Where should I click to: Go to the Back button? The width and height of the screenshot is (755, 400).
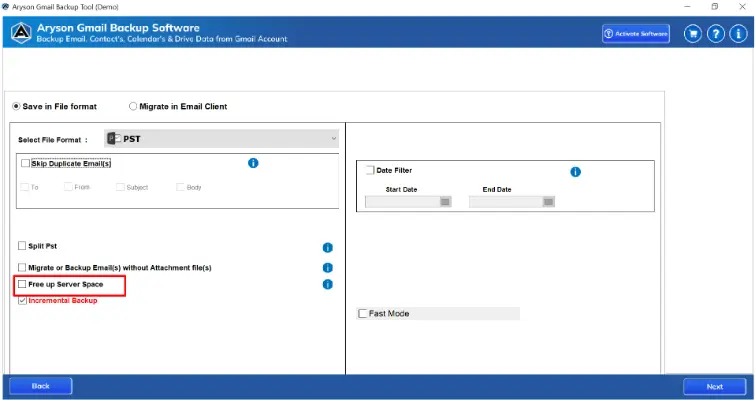tap(41, 386)
